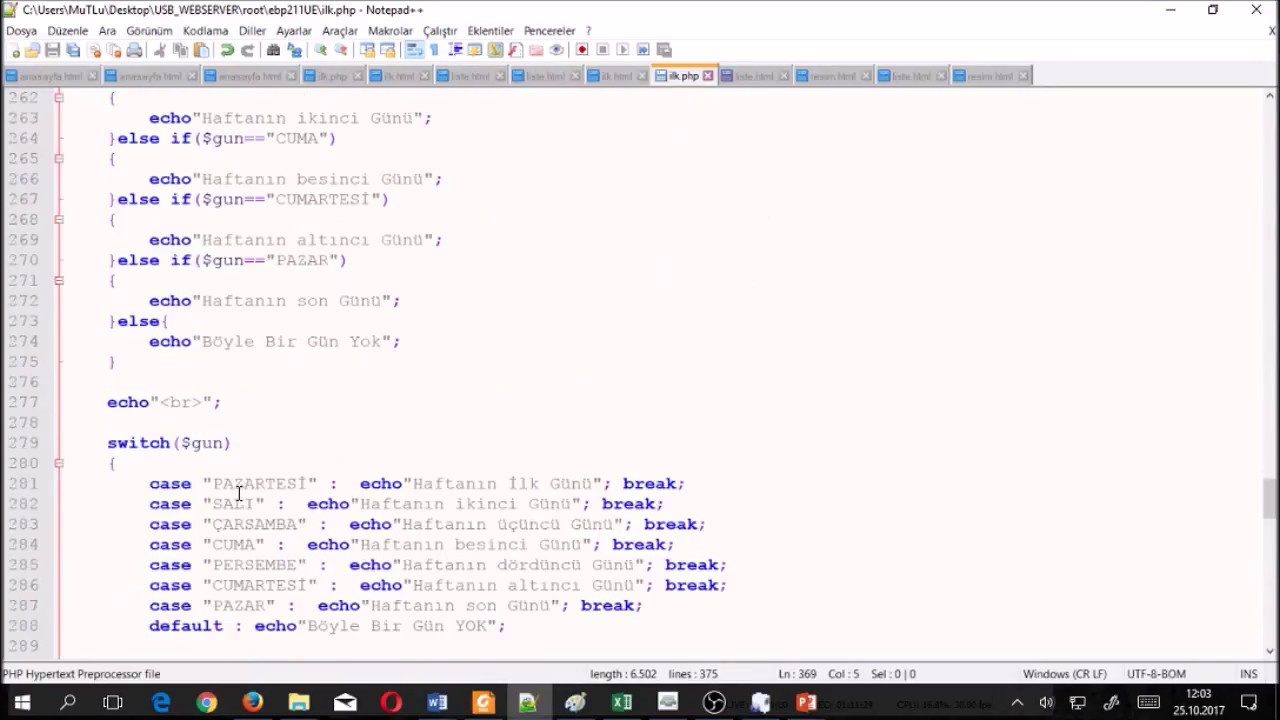Cut selection using scissors icon
Image resolution: width=1280 pixels, height=720 pixels.
159,50
